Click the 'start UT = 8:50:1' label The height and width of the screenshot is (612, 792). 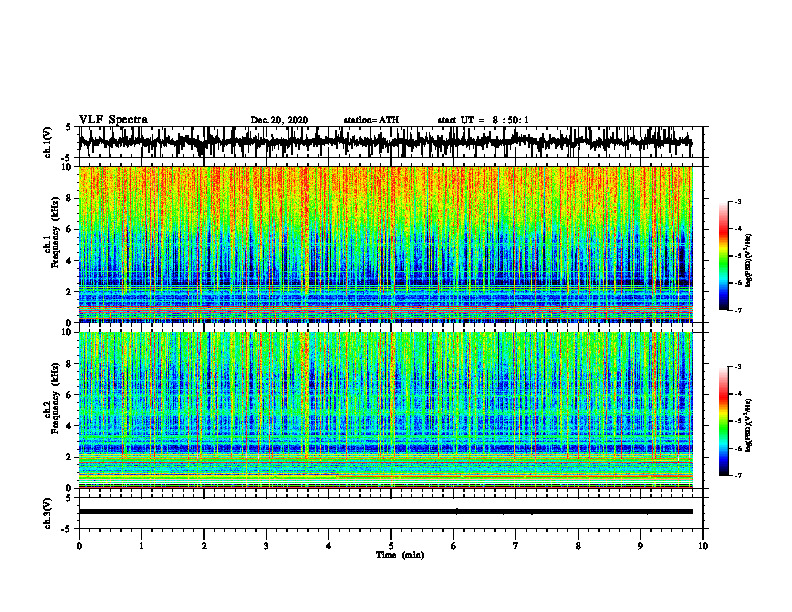coord(483,120)
